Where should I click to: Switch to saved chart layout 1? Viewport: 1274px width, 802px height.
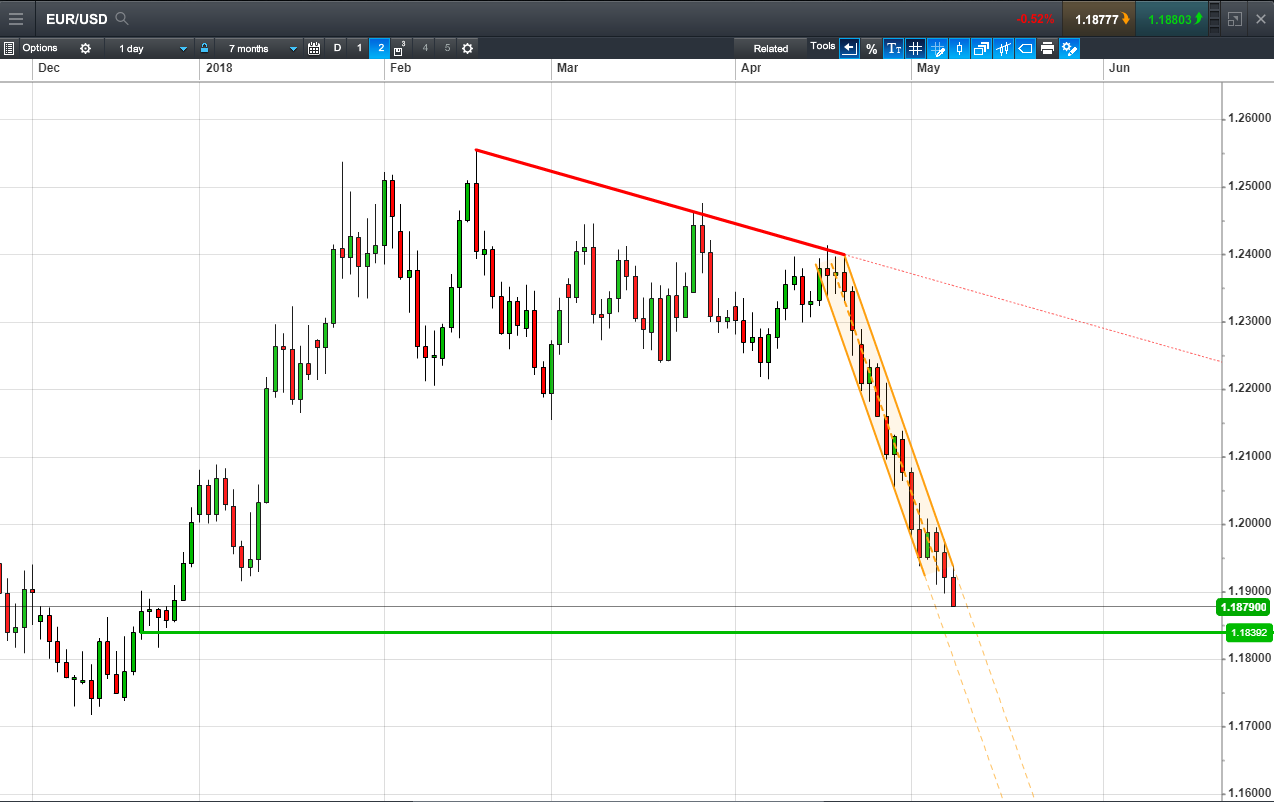pos(360,48)
